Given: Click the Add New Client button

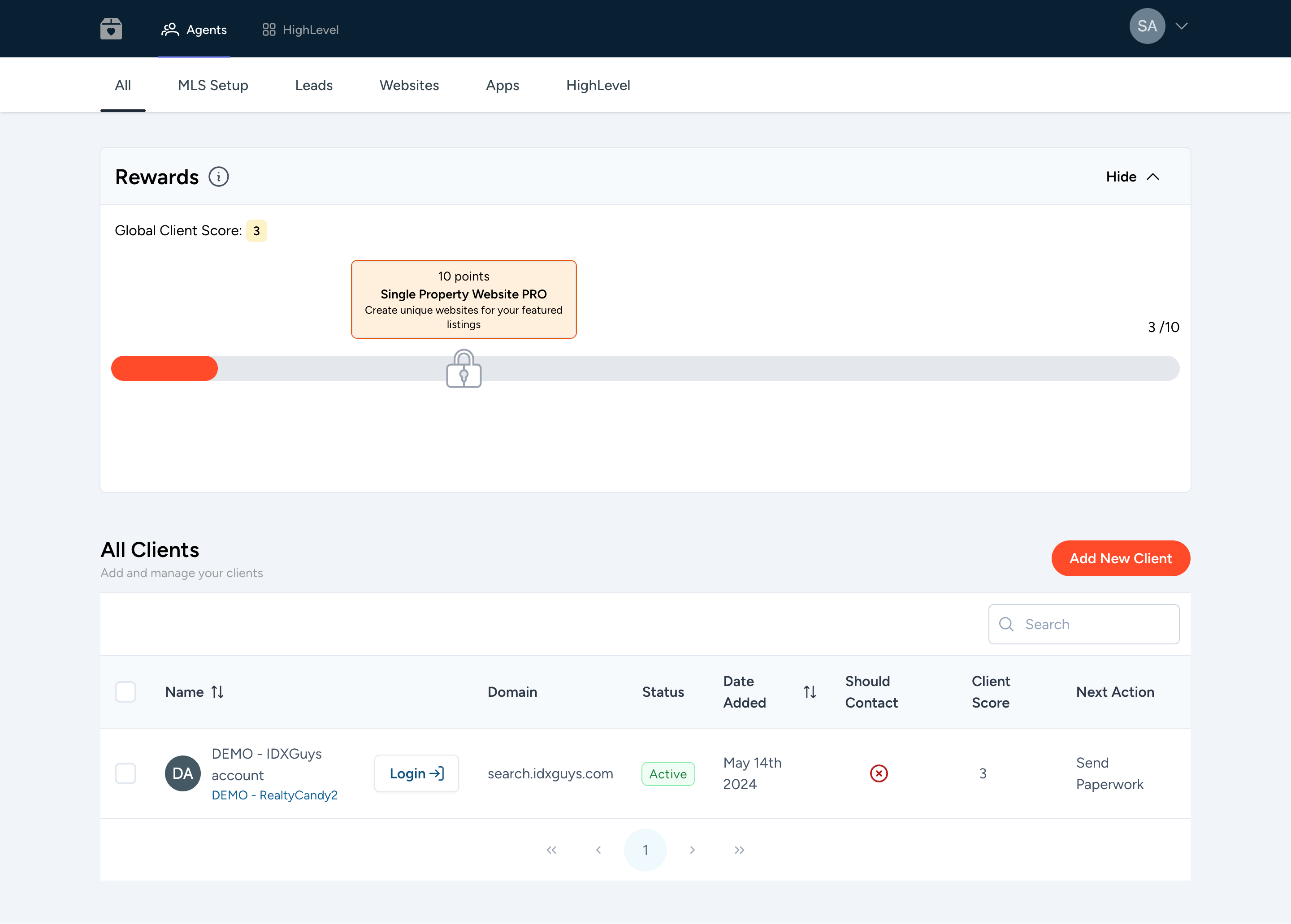Looking at the screenshot, I should (1120, 558).
